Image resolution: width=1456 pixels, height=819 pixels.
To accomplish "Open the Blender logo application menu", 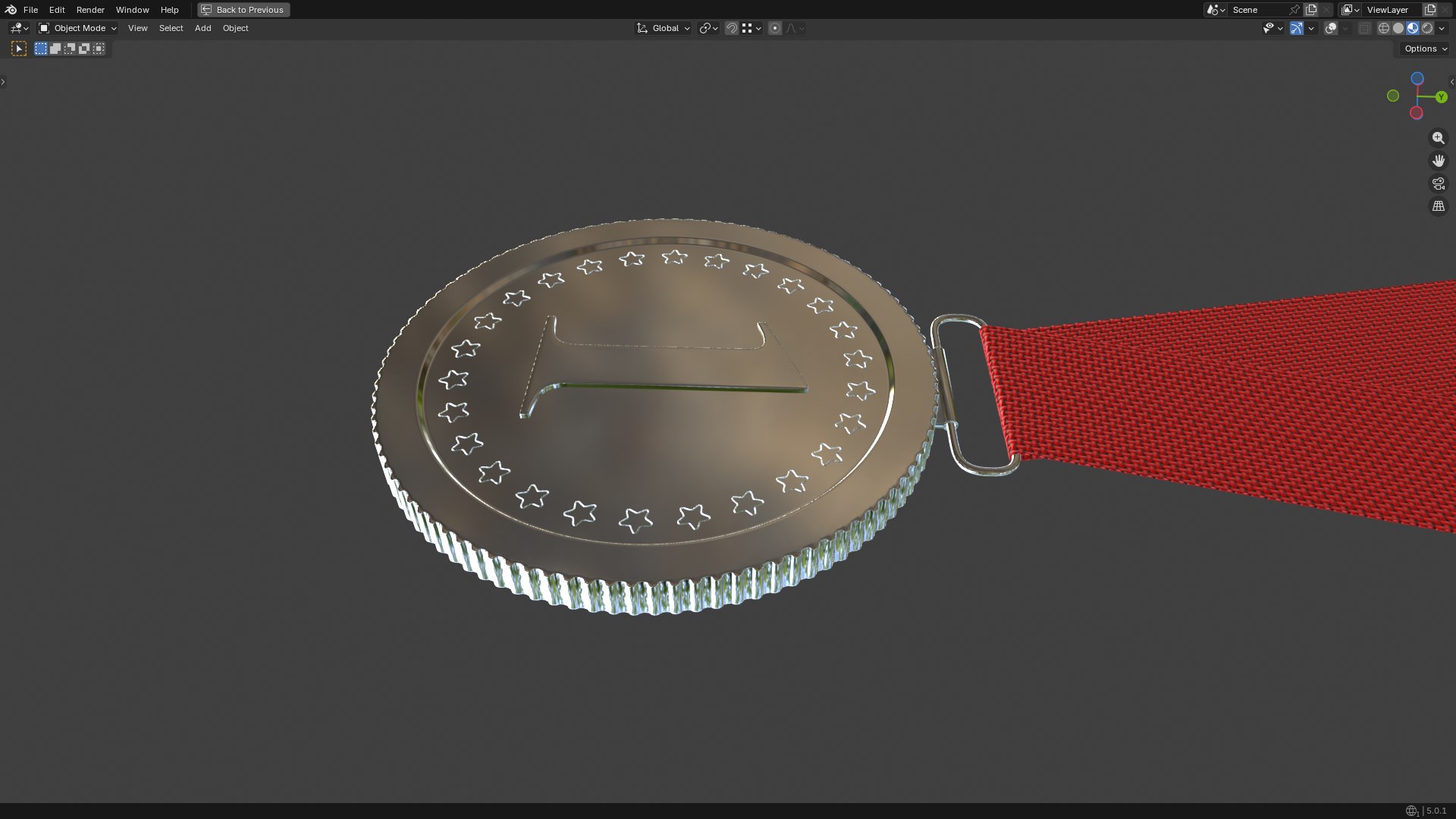I will [x=11, y=10].
